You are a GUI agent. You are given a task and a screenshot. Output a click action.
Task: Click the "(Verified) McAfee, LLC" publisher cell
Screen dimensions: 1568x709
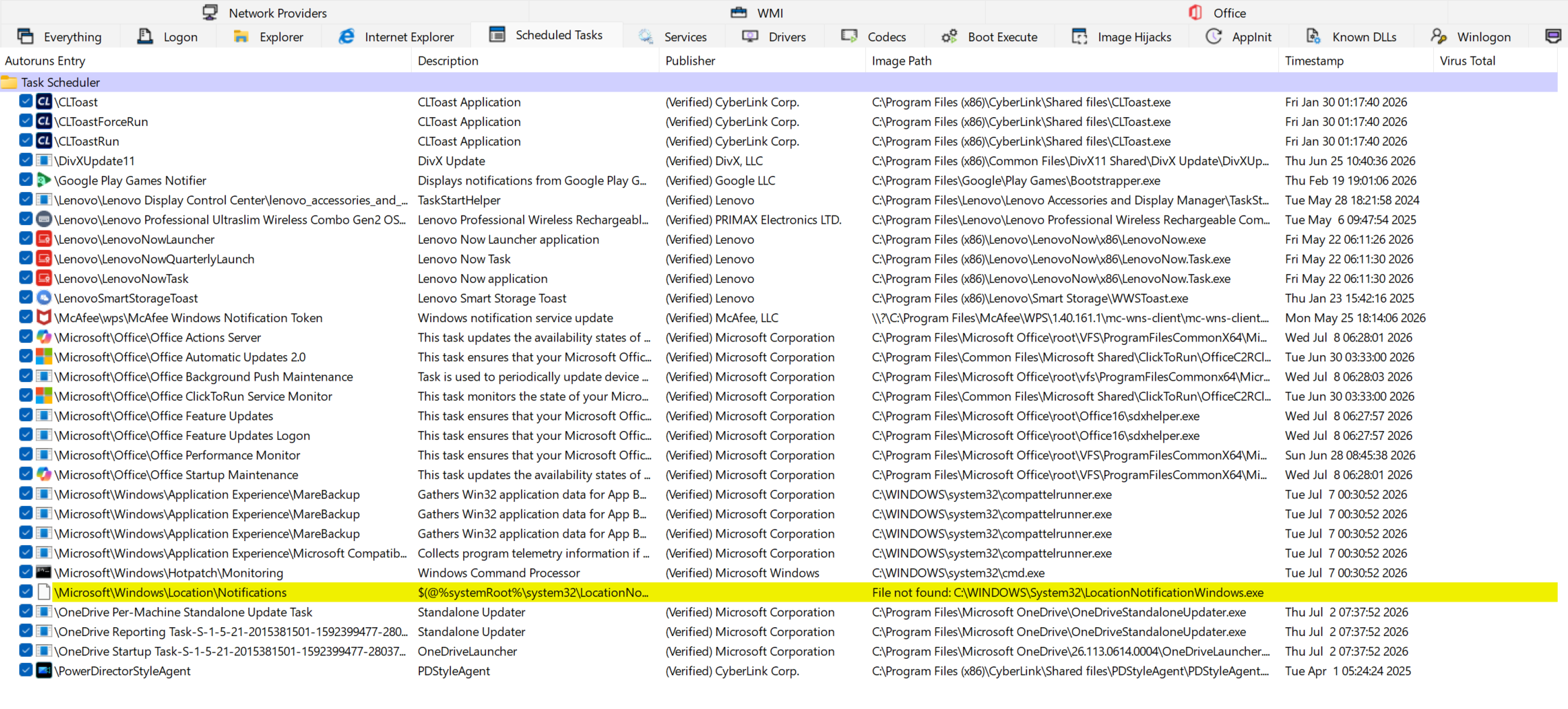click(x=722, y=317)
